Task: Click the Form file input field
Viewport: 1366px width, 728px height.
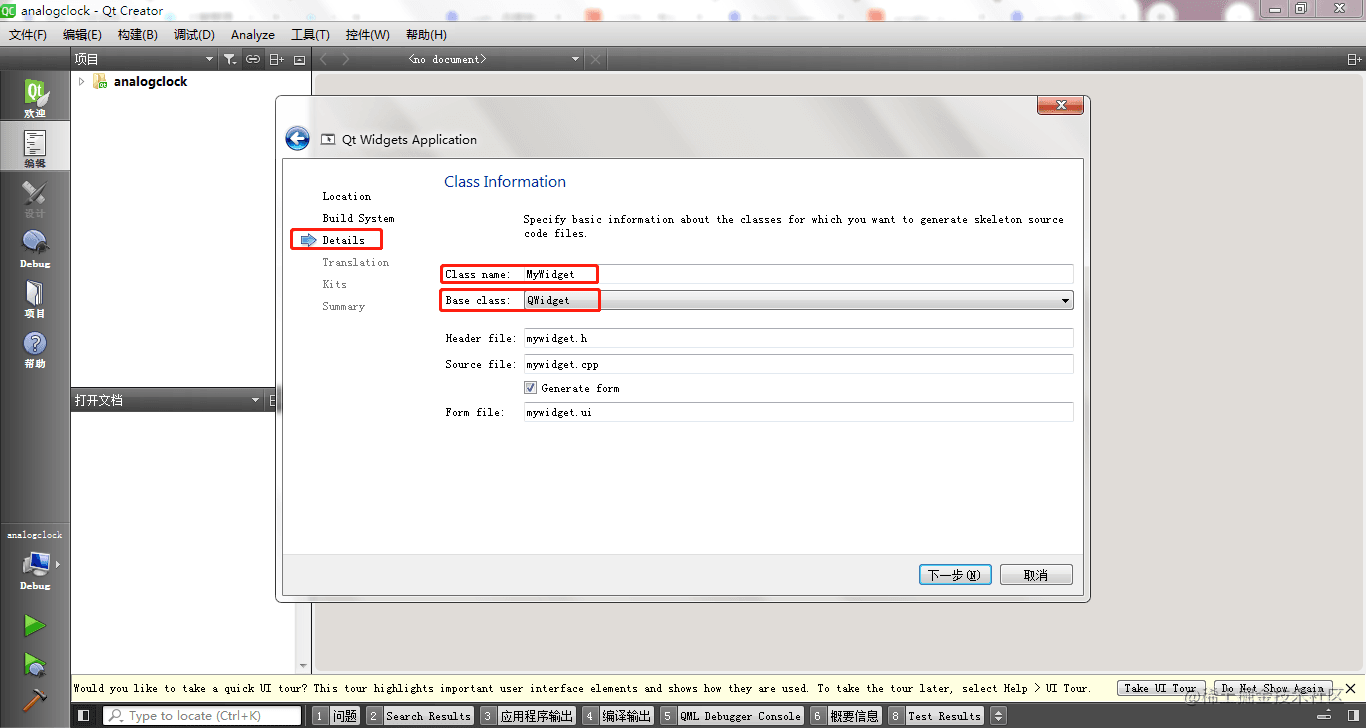Action: tap(798, 412)
